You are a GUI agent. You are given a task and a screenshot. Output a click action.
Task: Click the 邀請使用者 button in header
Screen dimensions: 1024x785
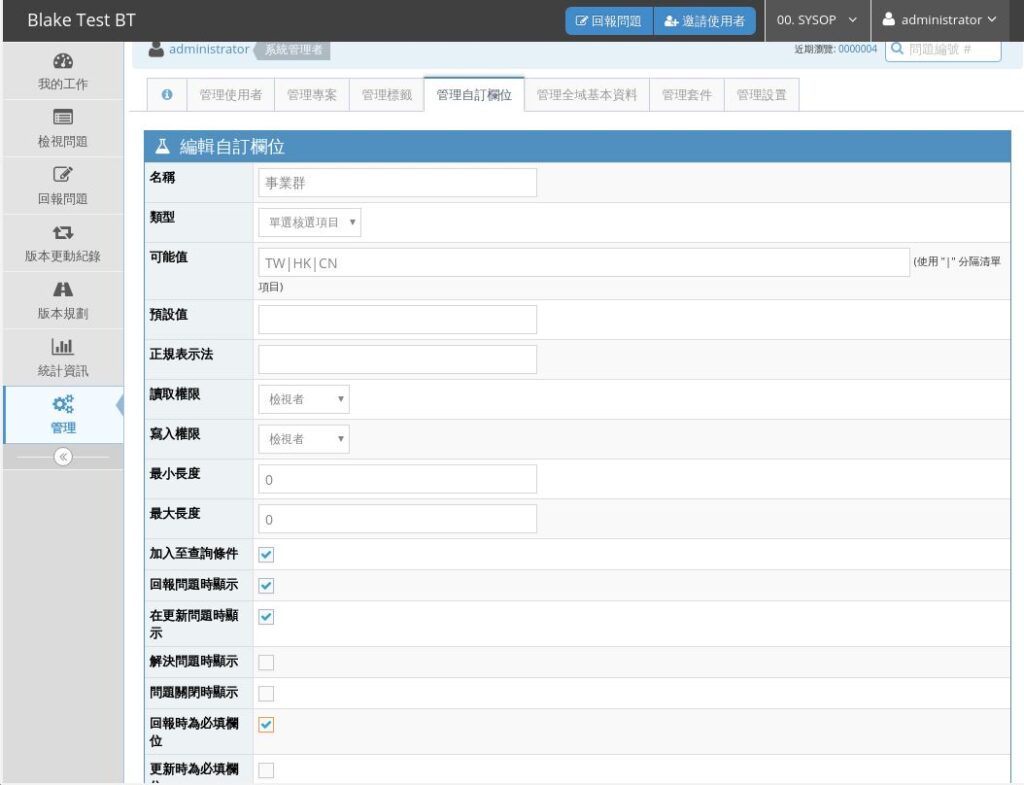(x=705, y=21)
